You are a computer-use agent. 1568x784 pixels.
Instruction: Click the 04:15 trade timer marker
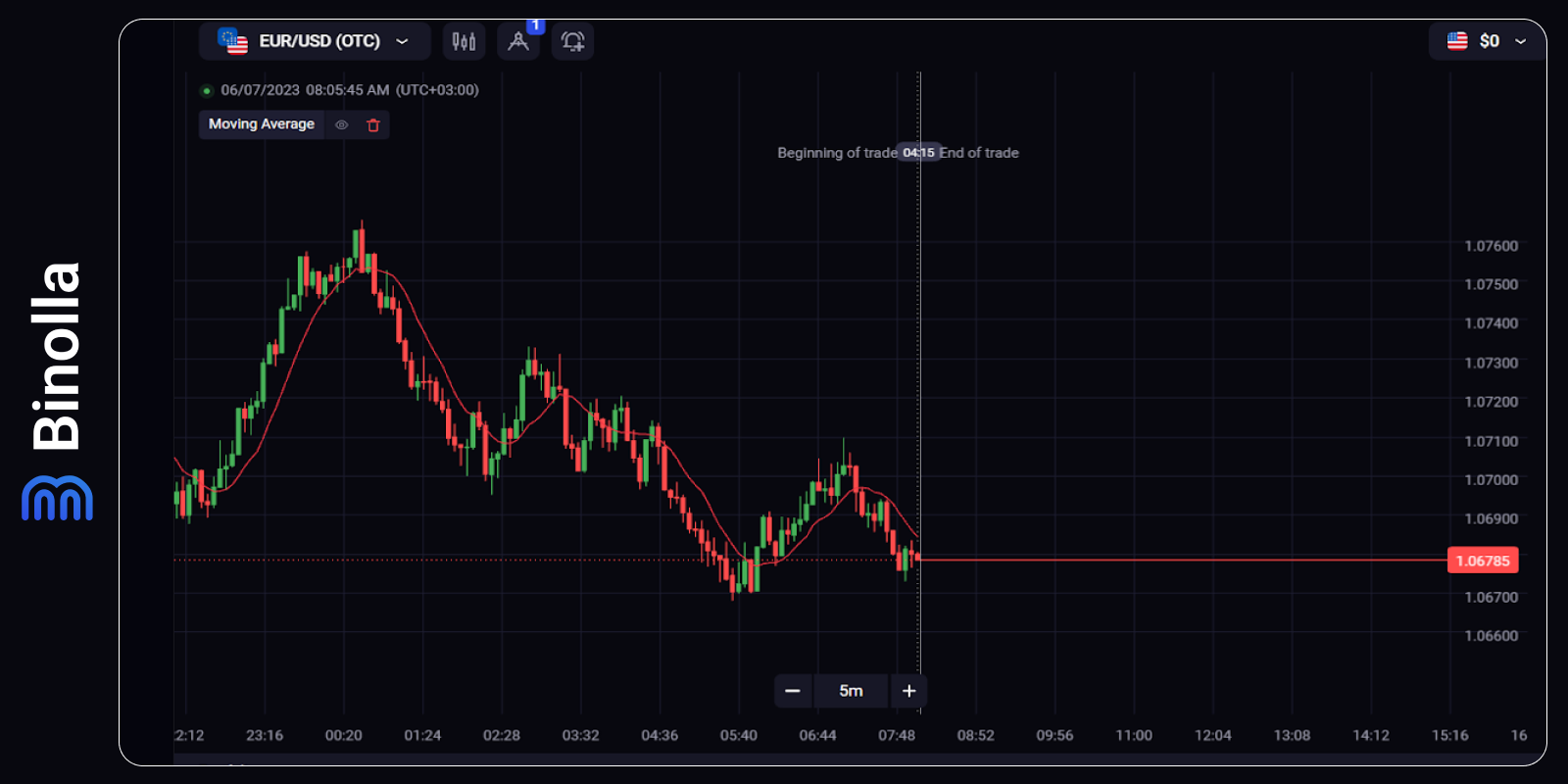[918, 153]
